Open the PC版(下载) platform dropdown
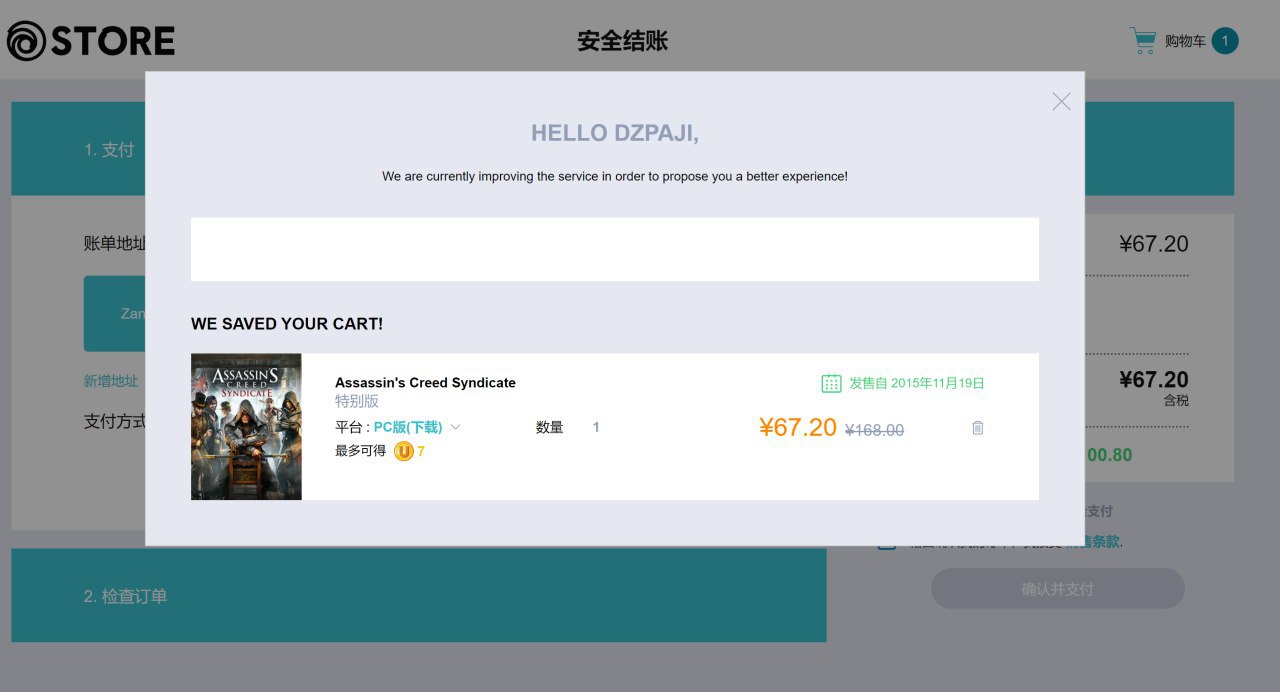 pos(408,427)
